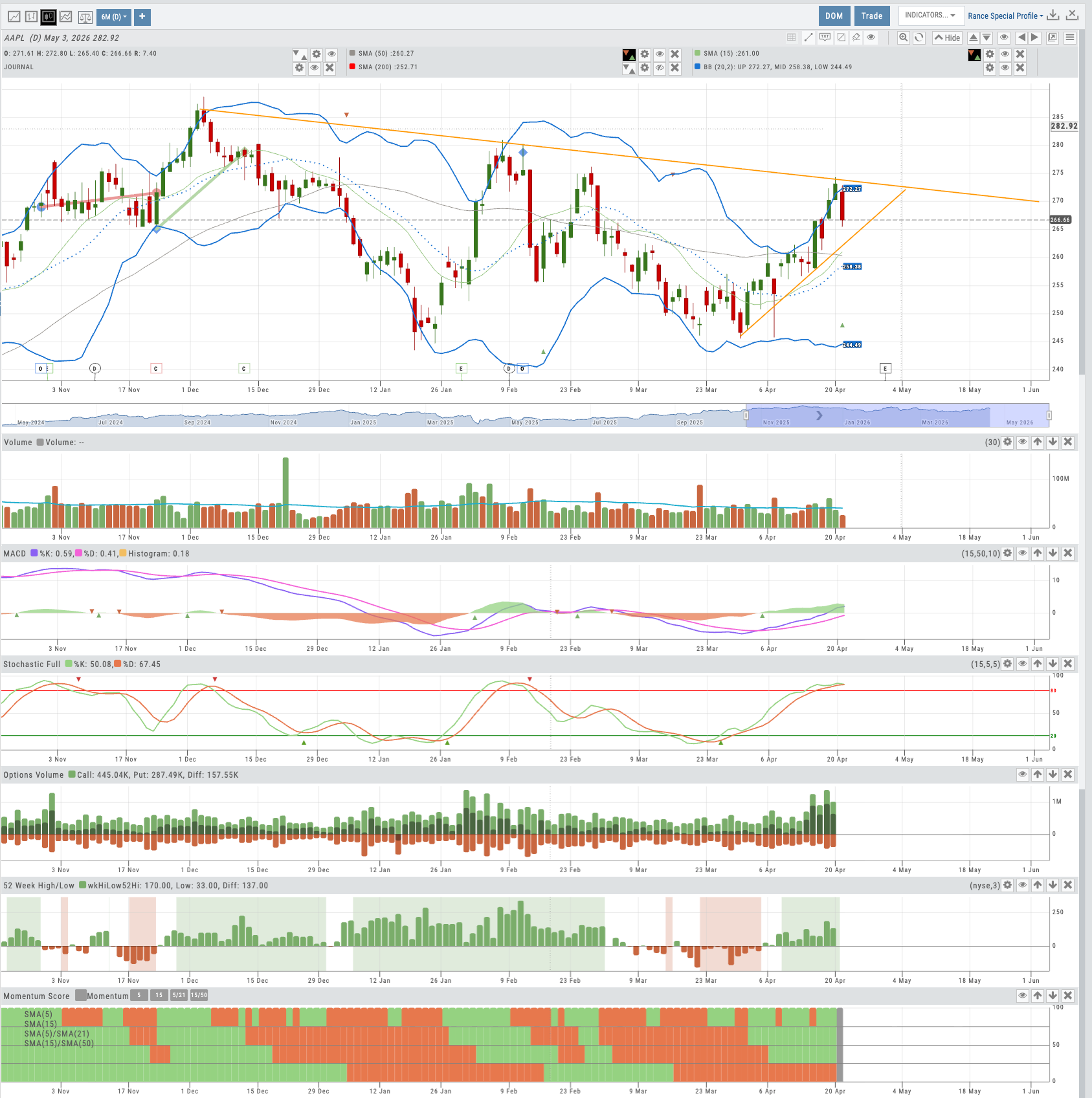Viewport: 1092px width, 1098px height.
Task: Expand the Rance Special Profile menu
Action: pyautogui.click(x=1005, y=16)
